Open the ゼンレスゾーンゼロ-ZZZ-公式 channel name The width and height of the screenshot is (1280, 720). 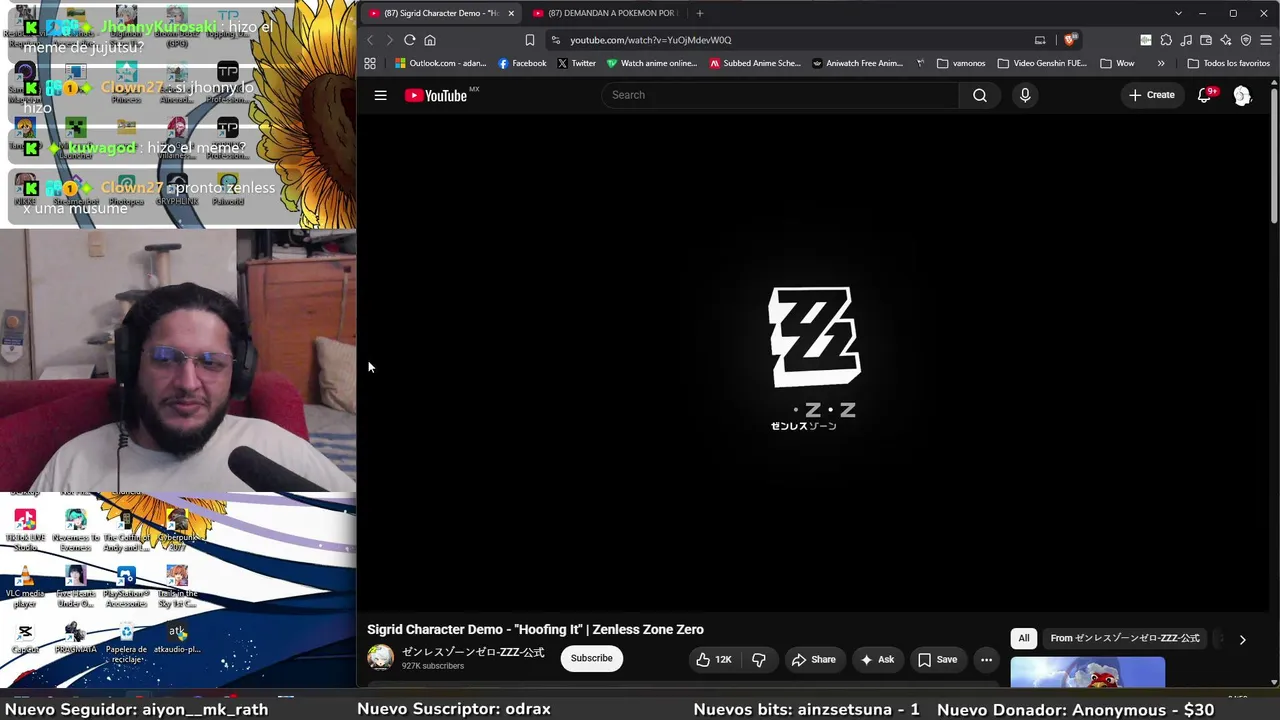coord(473,652)
